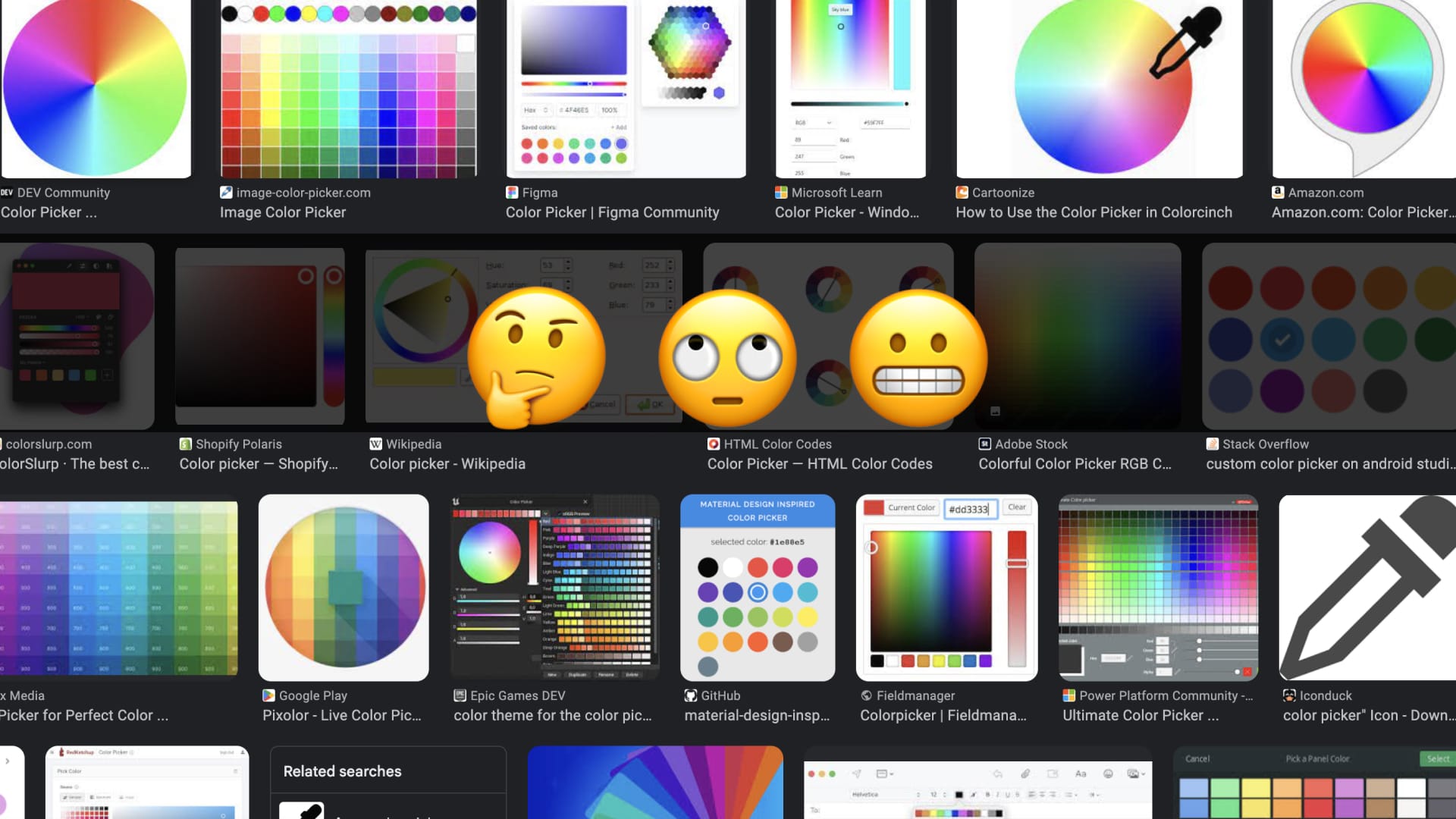Click the HTML Color Codes site favicon
Image resolution: width=1456 pixels, height=819 pixels.
click(714, 444)
